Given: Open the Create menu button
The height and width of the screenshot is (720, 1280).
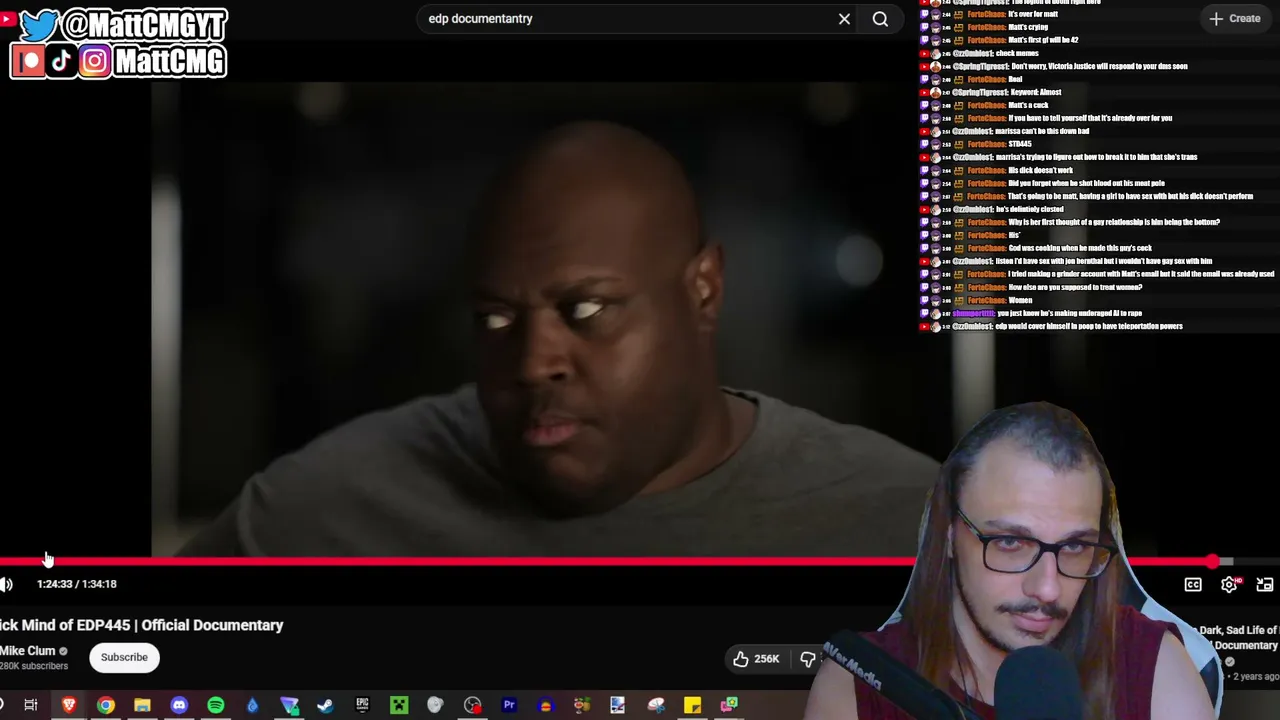Looking at the screenshot, I should point(1235,18).
